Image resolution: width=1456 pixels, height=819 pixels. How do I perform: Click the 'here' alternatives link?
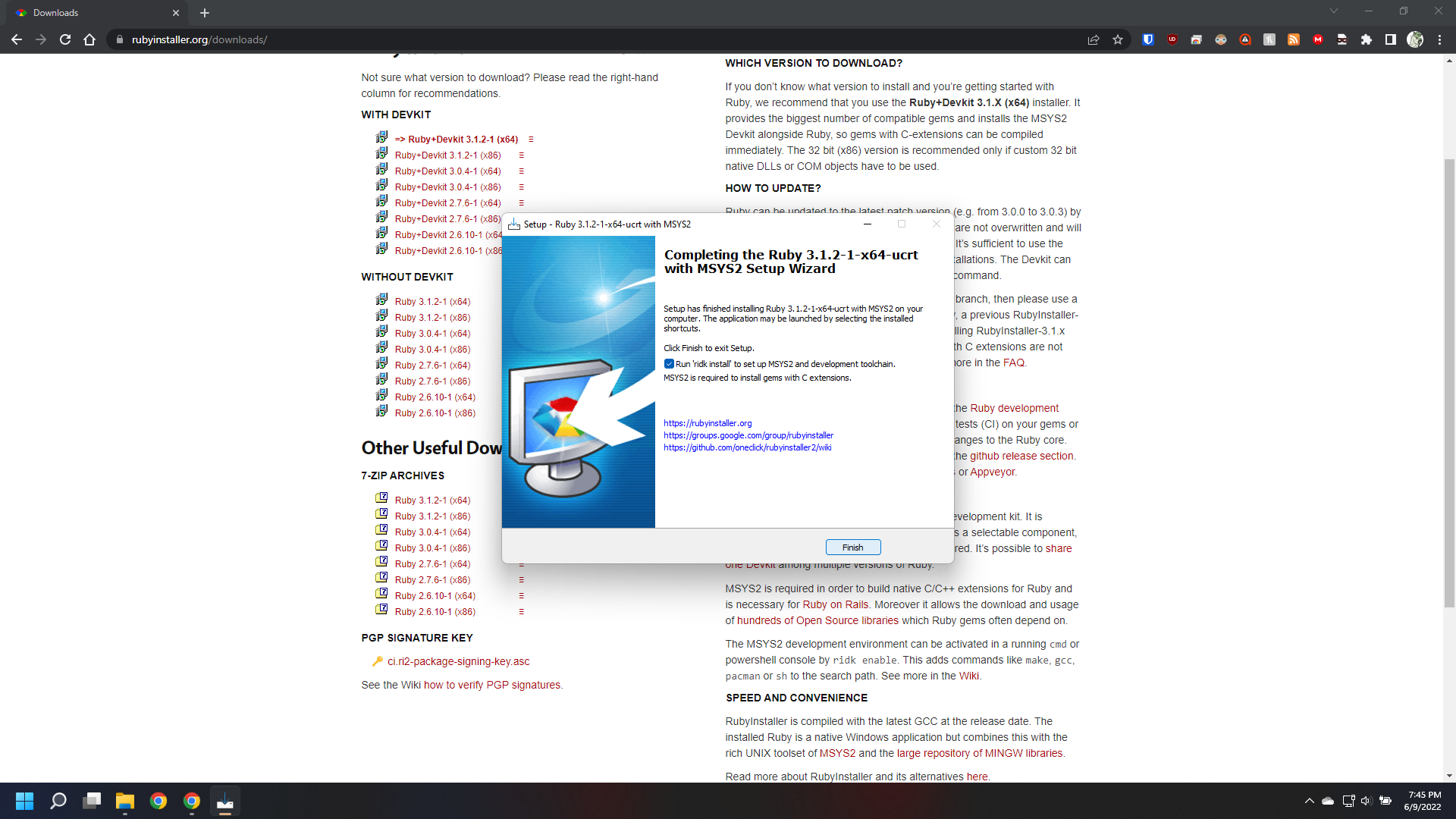[977, 777]
